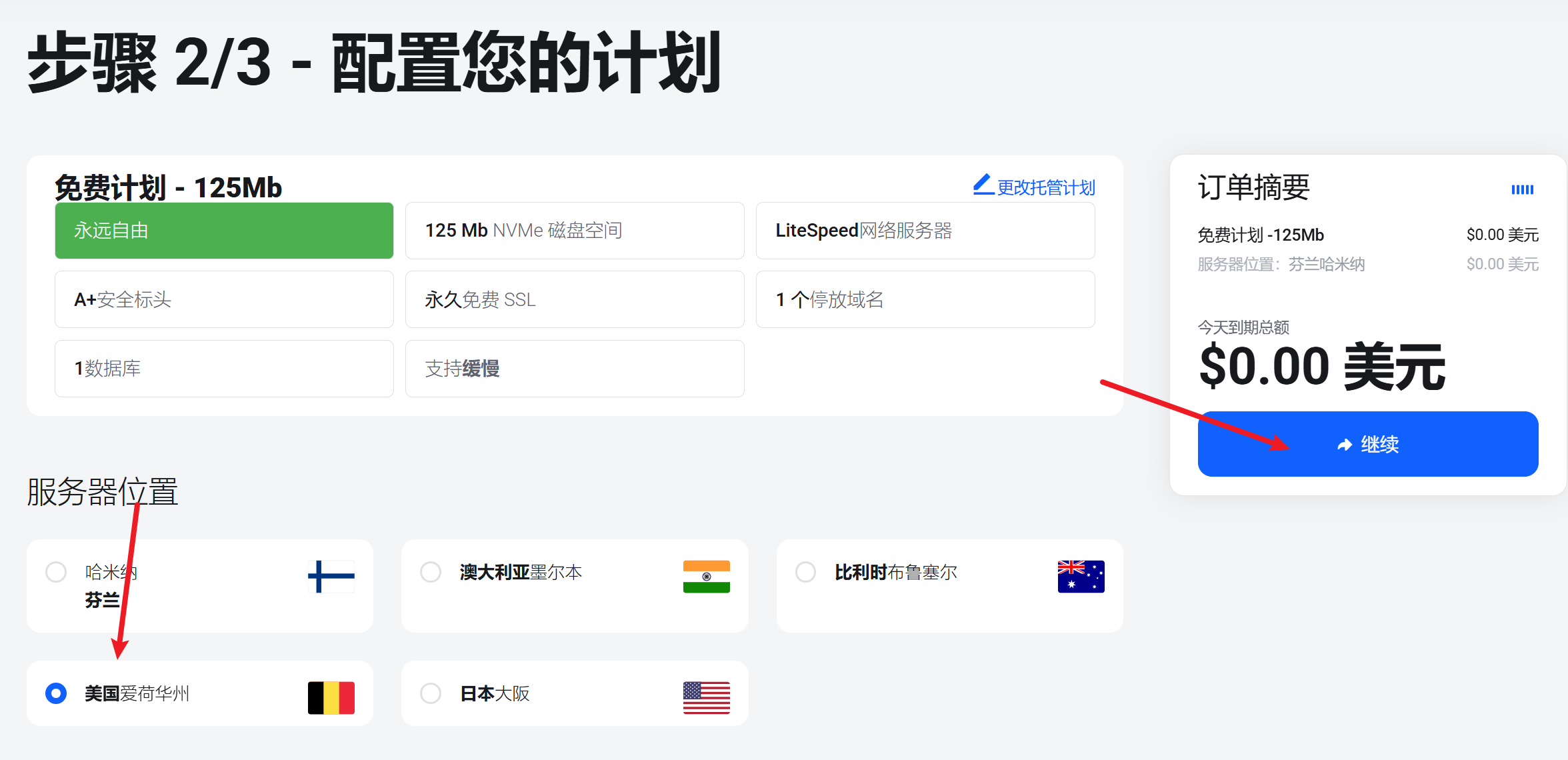Screen dimensions: 1568x760
Task: Click the 1 个停放域名 feature box
Action: pyautogui.click(x=925, y=299)
